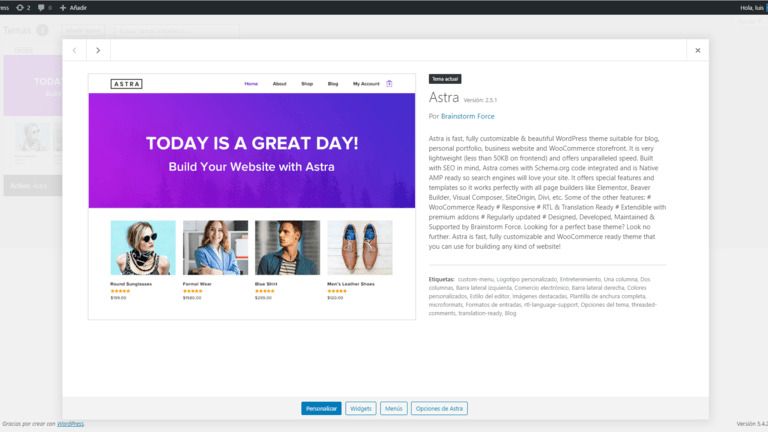Go to previous theme with left chevron
The width and height of the screenshot is (768, 432).
coord(74,50)
